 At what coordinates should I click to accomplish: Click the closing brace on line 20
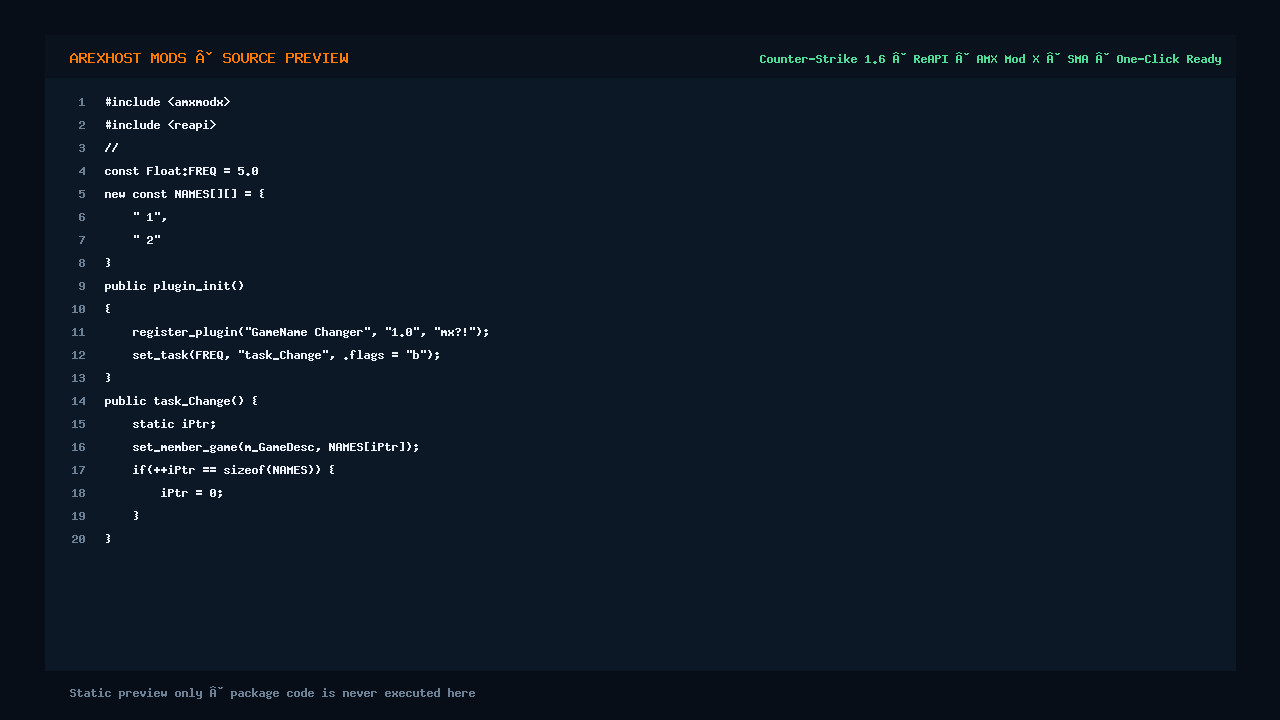[x=108, y=539]
